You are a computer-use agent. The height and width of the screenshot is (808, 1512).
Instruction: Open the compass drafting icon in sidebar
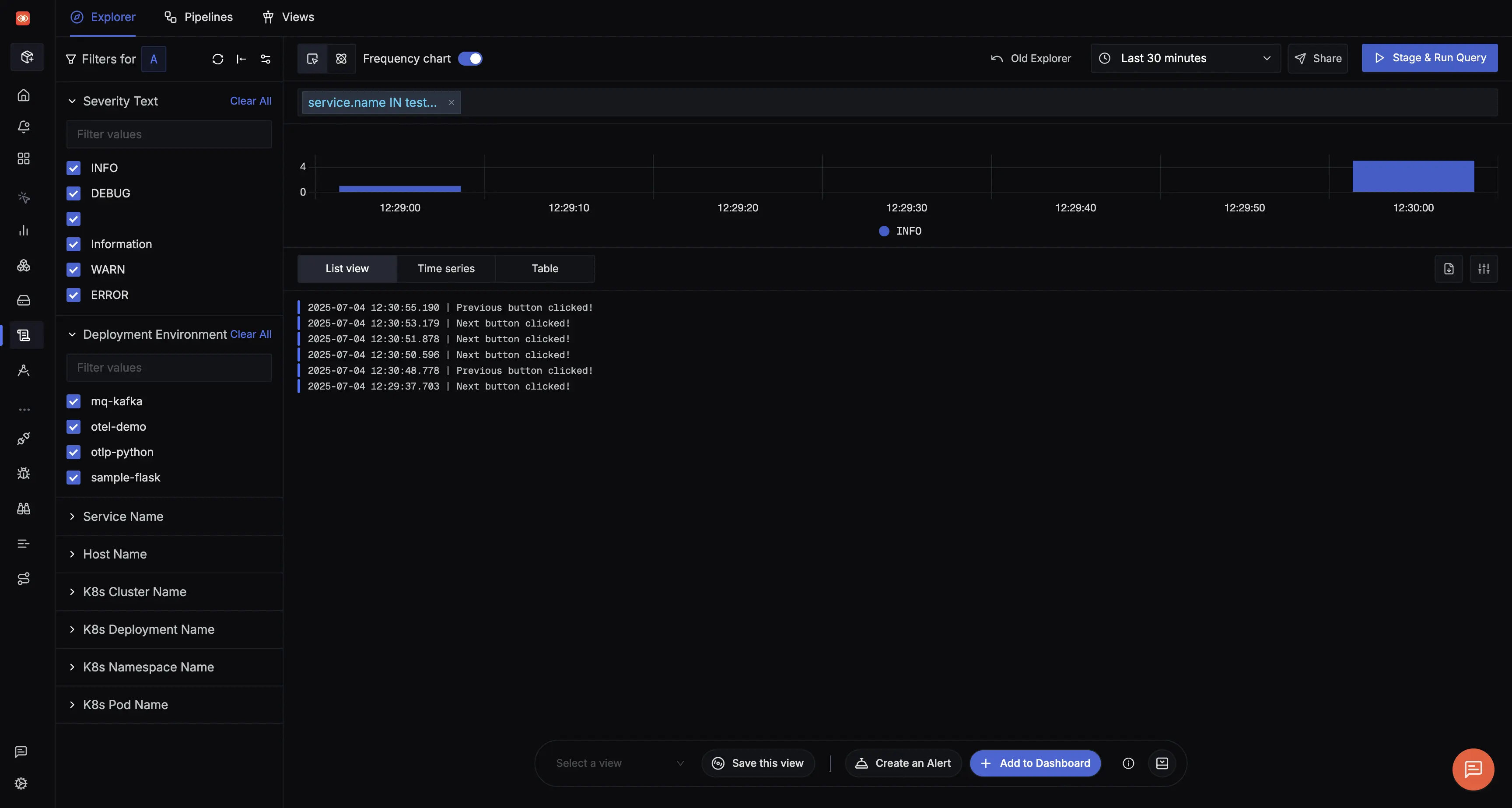(x=24, y=371)
